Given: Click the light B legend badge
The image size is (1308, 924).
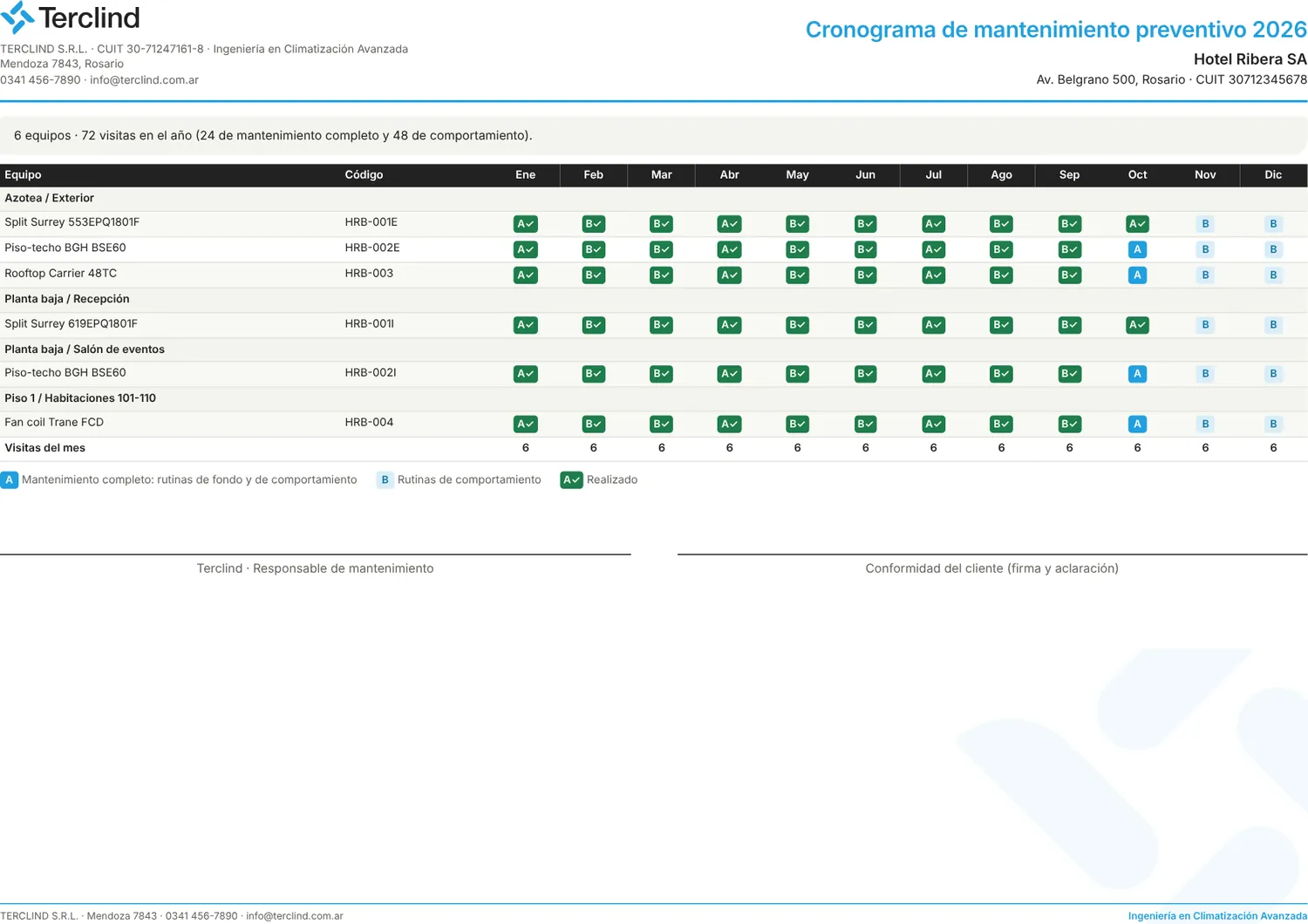Looking at the screenshot, I should point(385,480).
